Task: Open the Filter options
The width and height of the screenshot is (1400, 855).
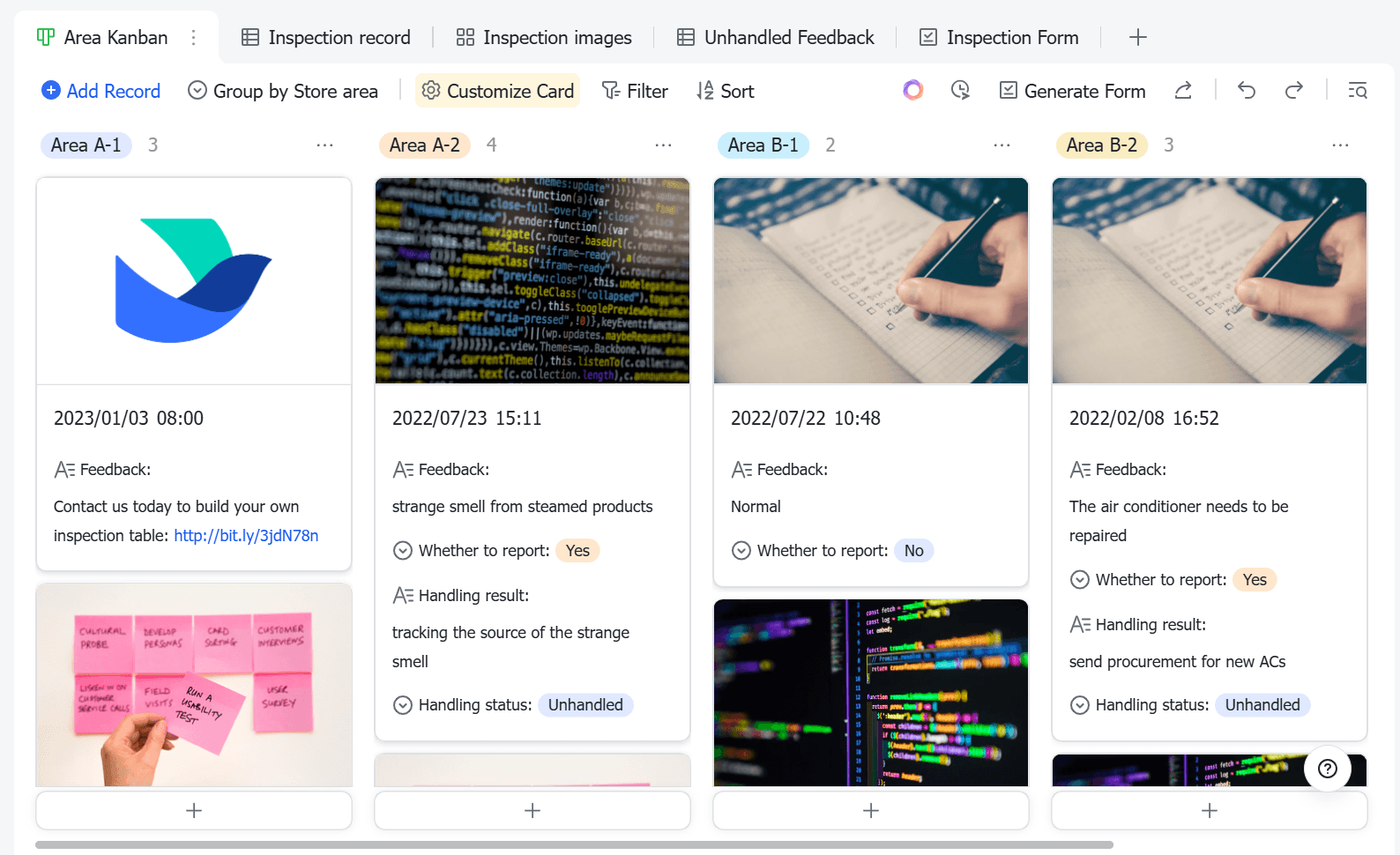Action: [x=635, y=91]
